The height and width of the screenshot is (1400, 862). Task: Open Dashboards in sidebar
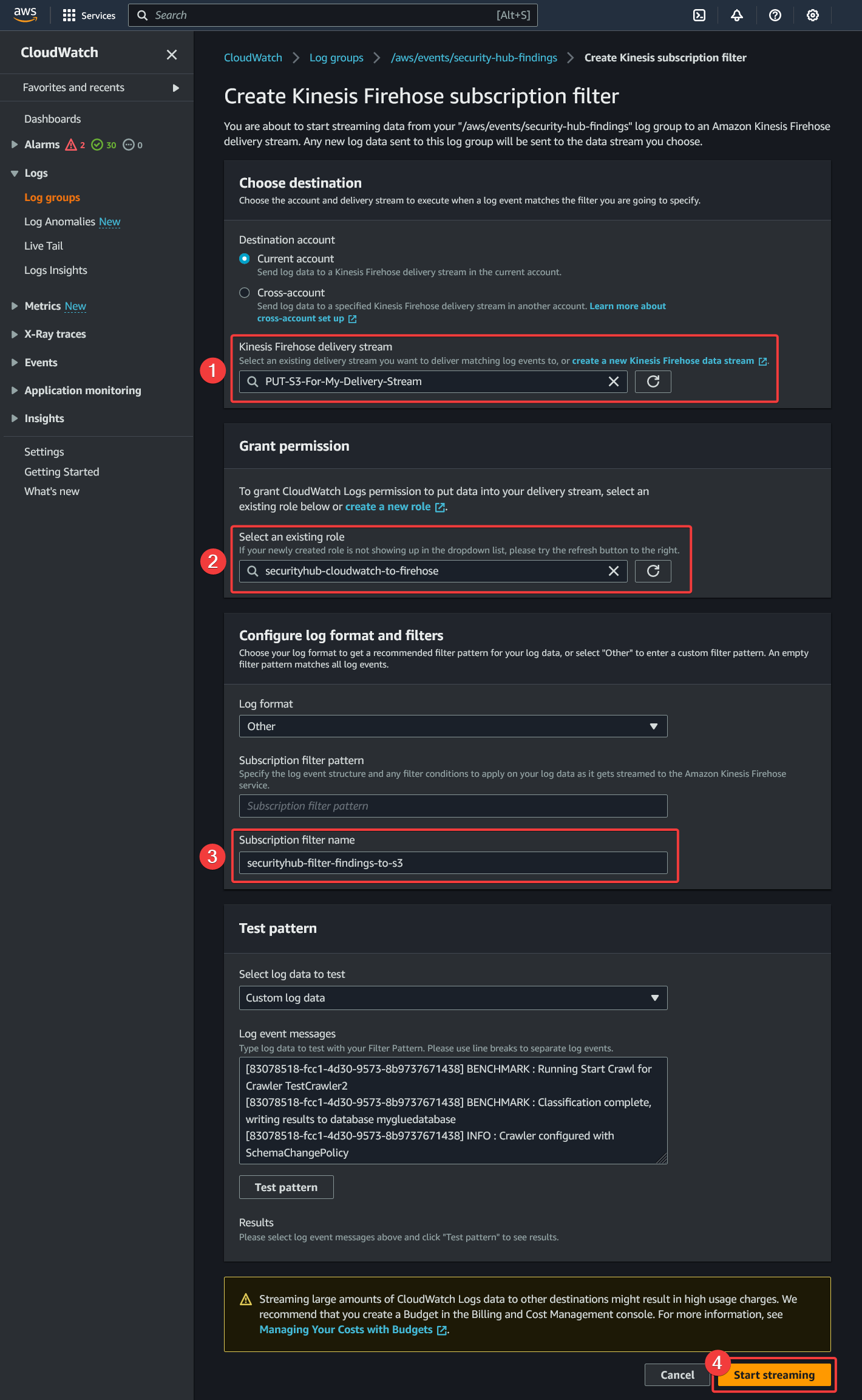pyautogui.click(x=52, y=119)
